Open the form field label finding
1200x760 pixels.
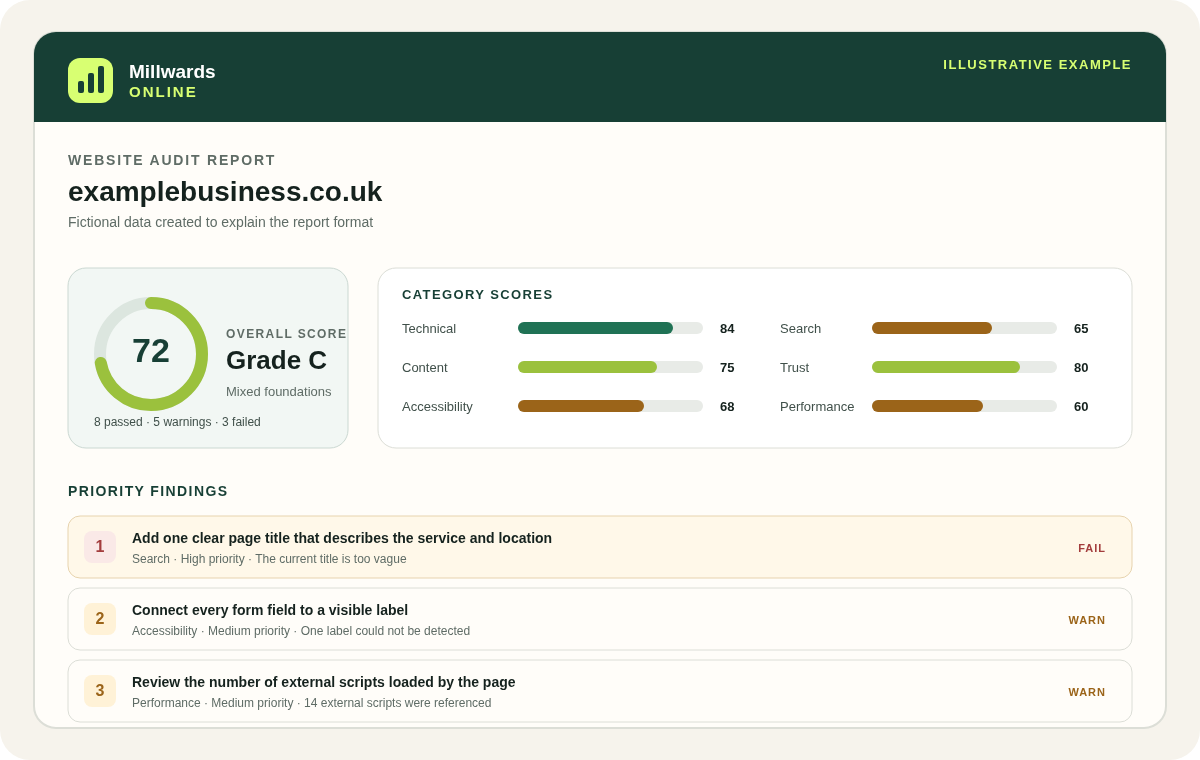coord(600,619)
